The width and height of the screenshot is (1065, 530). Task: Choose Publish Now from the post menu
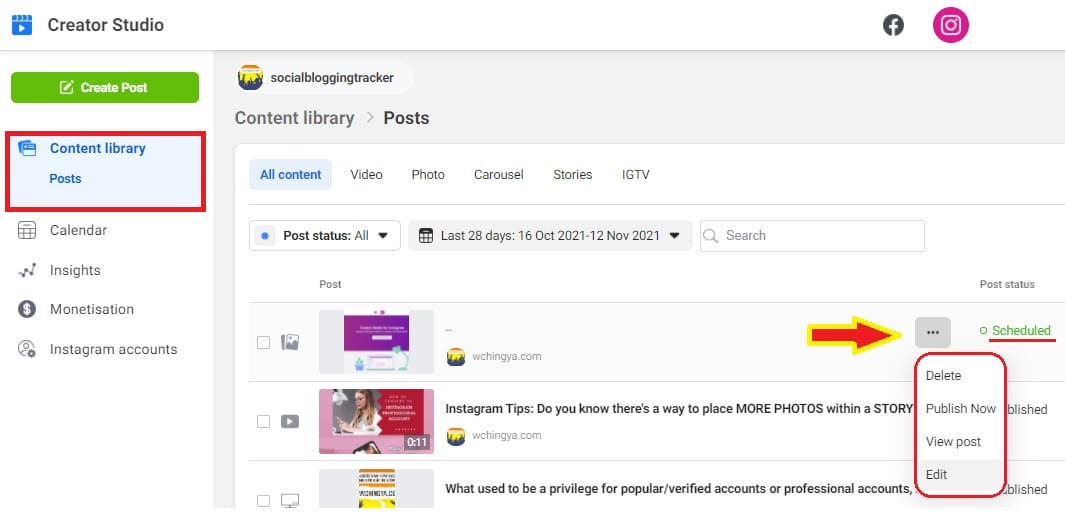(x=959, y=408)
